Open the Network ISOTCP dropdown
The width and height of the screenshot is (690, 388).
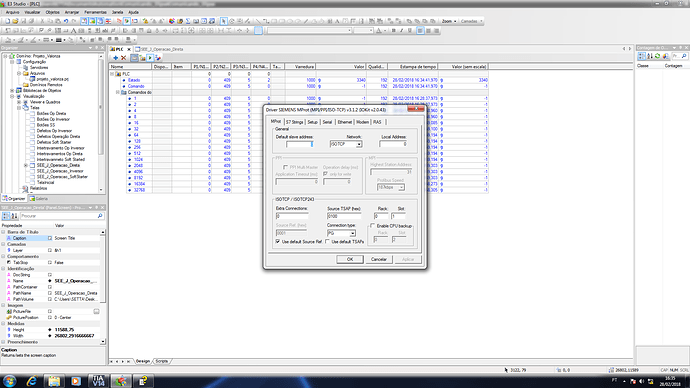359,144
